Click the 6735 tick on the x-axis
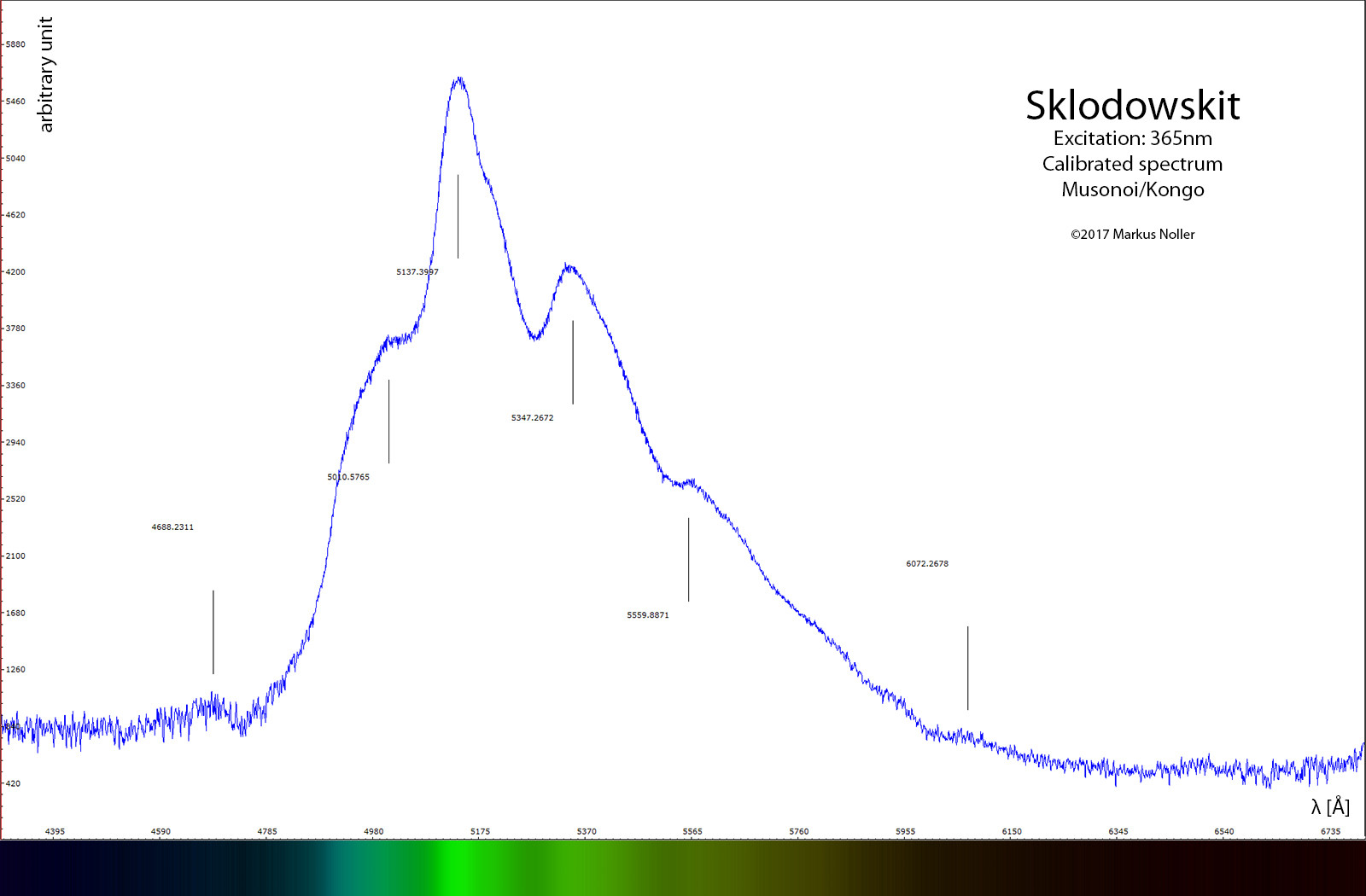 point(1330,831)
